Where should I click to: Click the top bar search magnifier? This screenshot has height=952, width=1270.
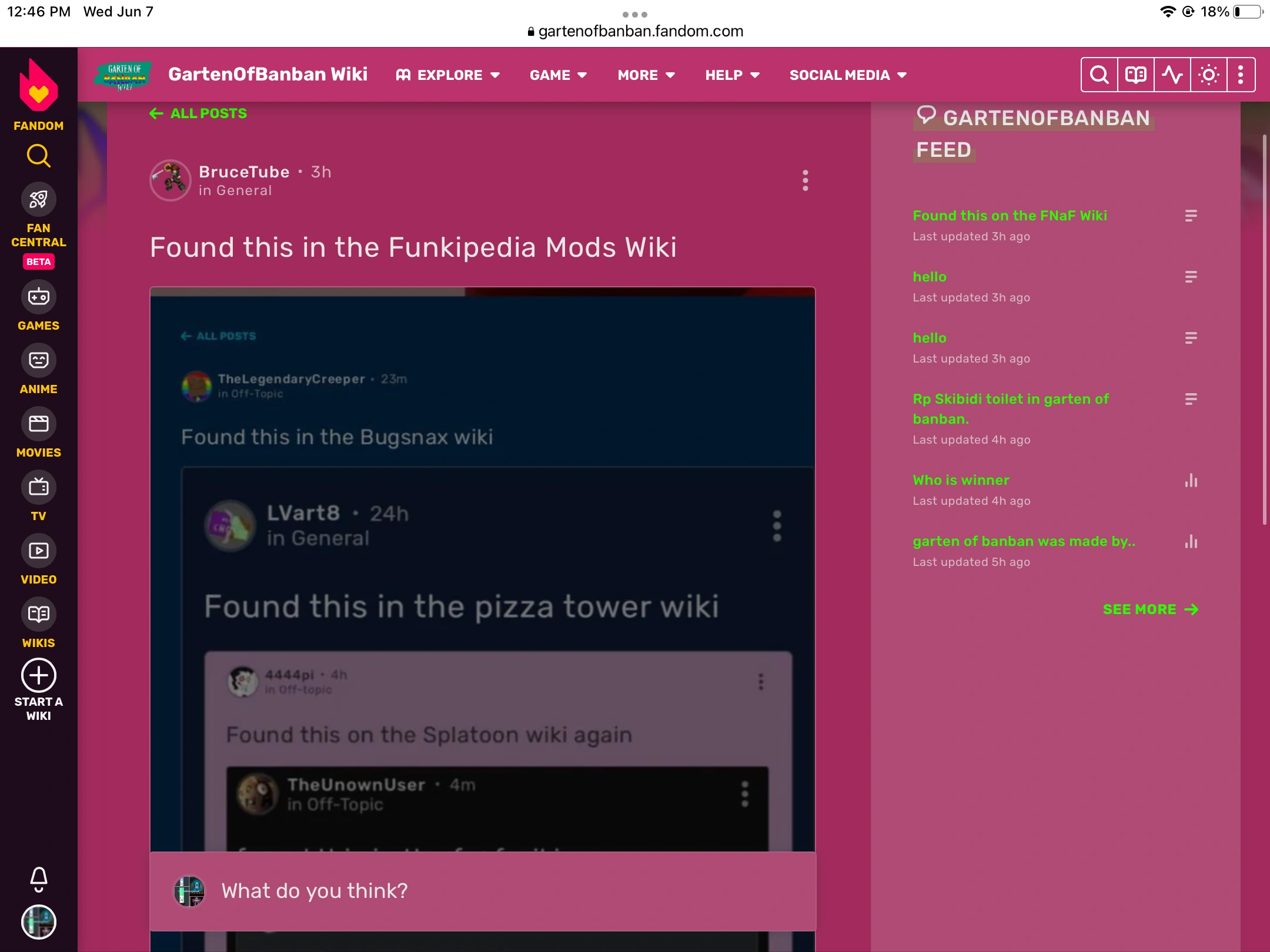pyautogui.click(x=1099, y=75)
